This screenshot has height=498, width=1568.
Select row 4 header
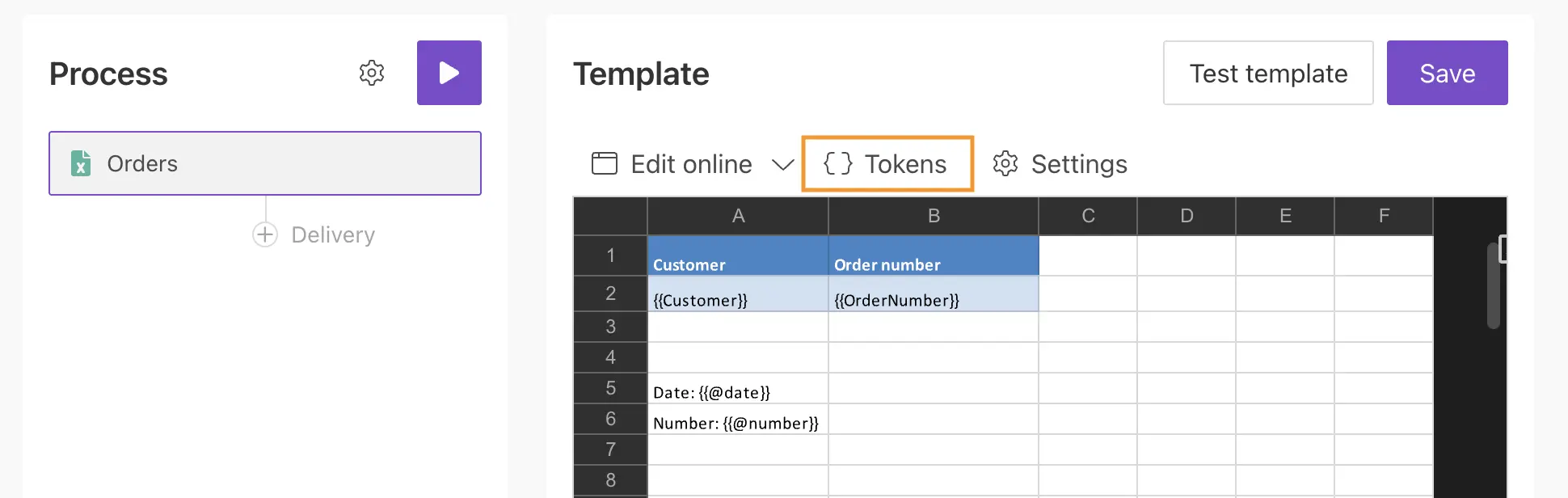(610, 357)
